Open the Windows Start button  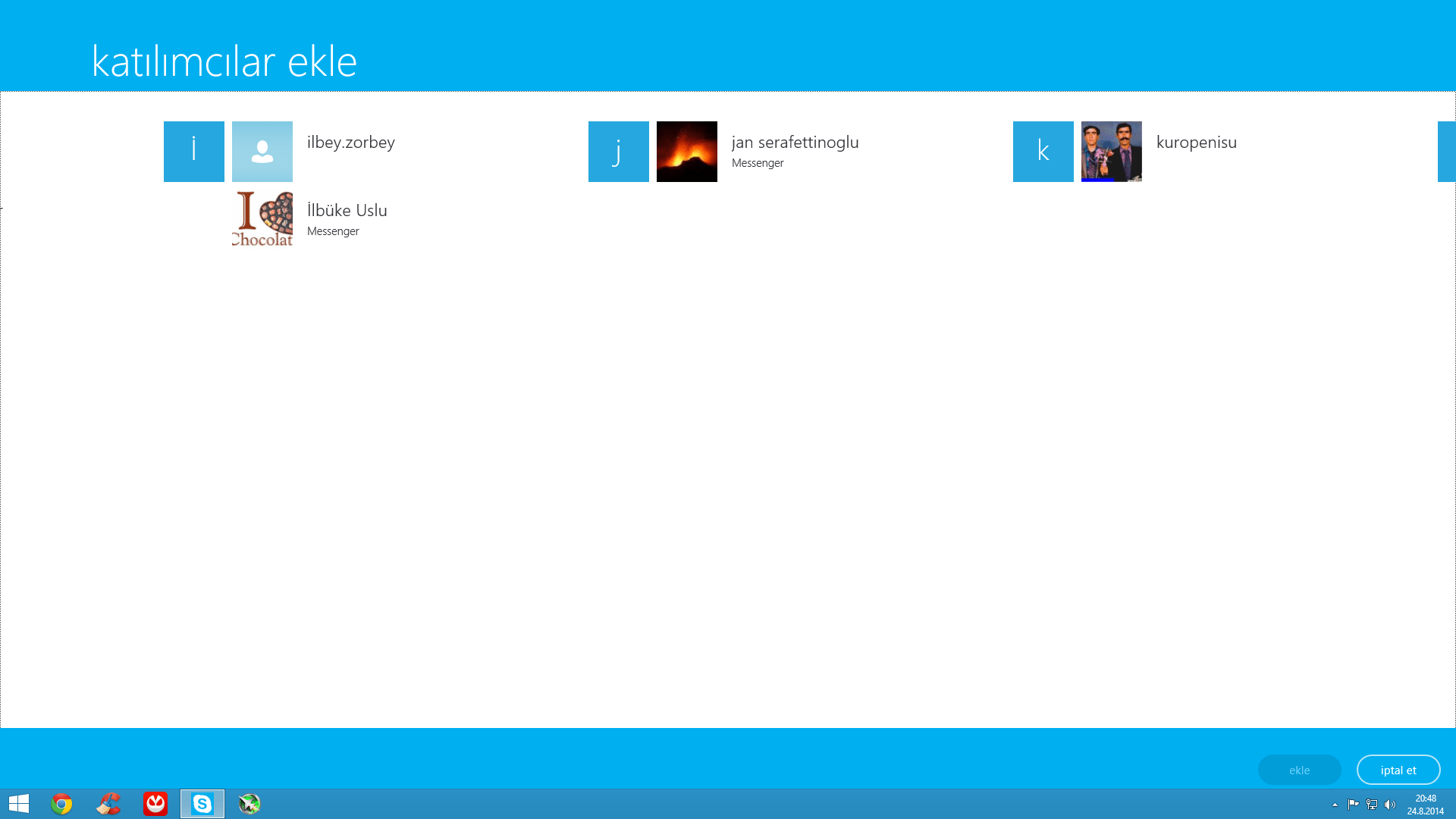19,804
